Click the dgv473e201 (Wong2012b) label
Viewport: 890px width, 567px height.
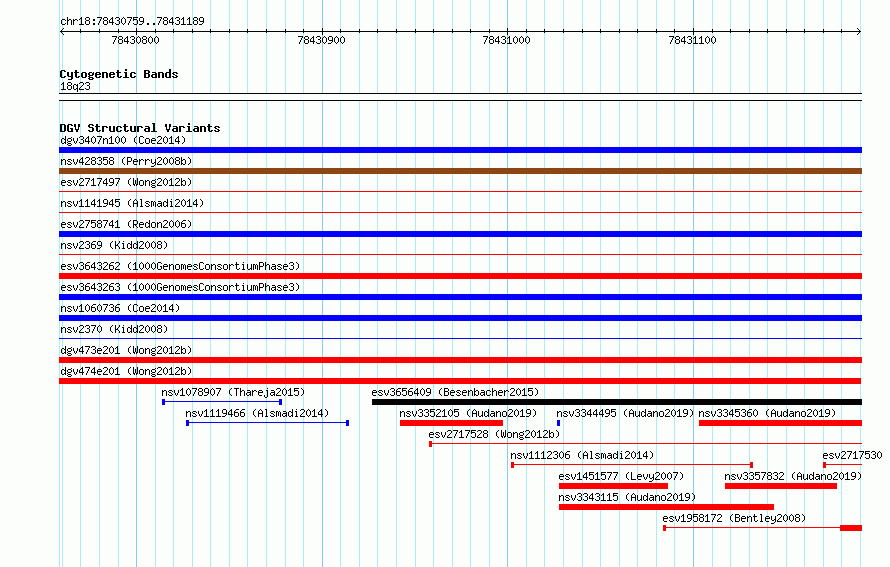pyautogui.click(x=126, y=350)
